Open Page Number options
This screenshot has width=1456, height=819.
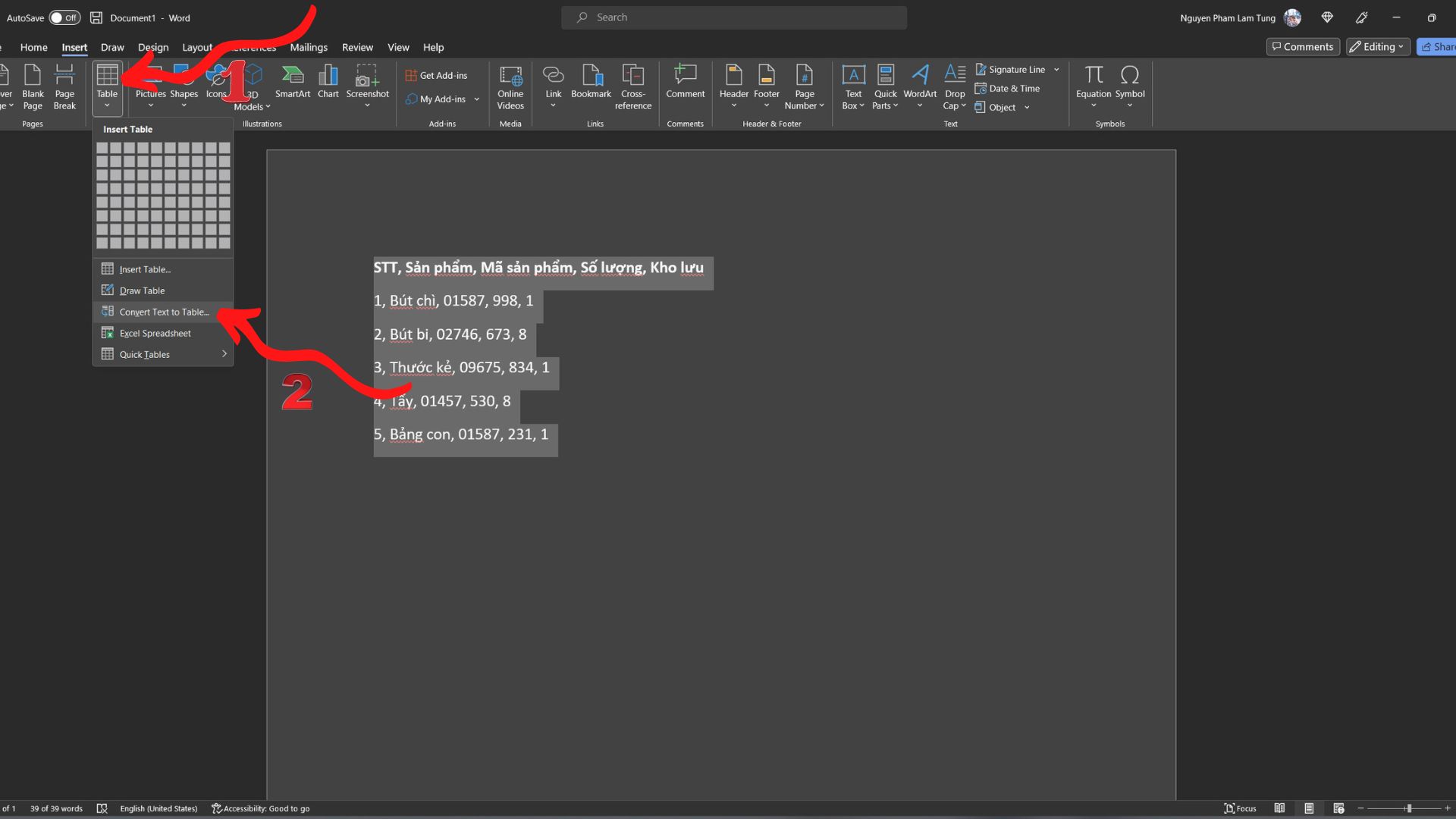(805, 87)
